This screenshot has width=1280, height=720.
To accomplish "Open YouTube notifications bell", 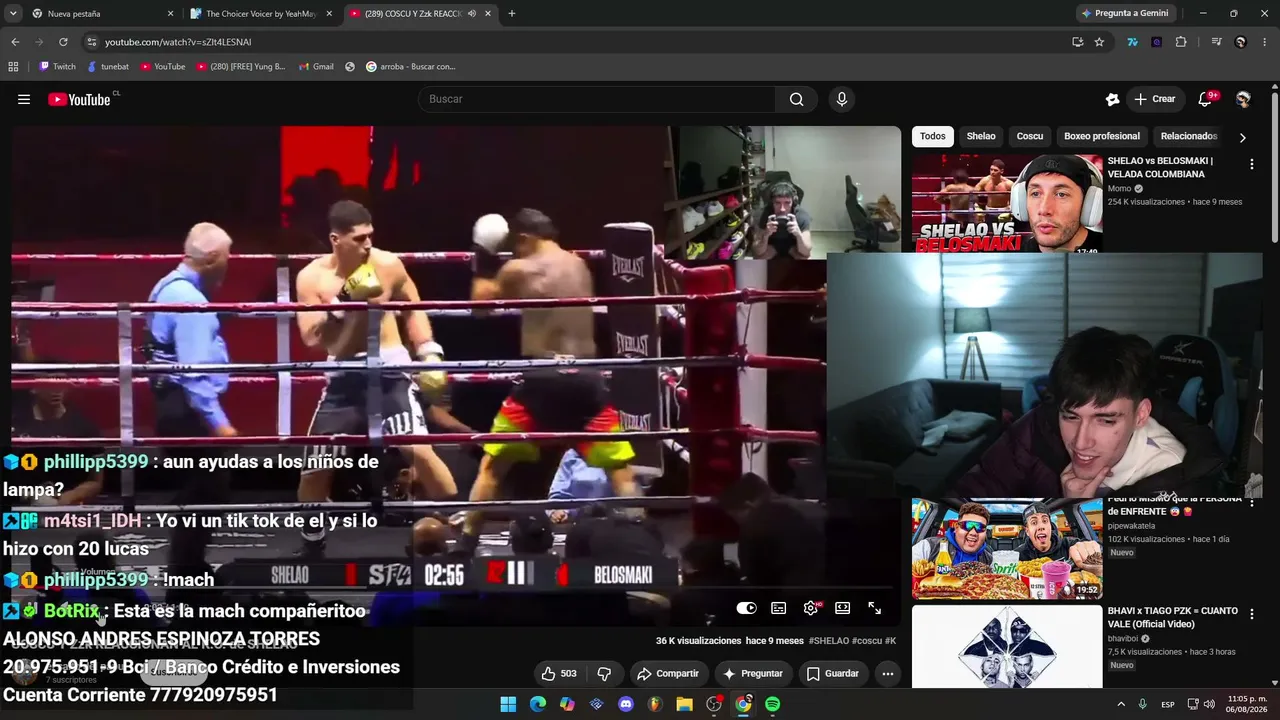I will pyautogui.click(x=1205, y=99).
